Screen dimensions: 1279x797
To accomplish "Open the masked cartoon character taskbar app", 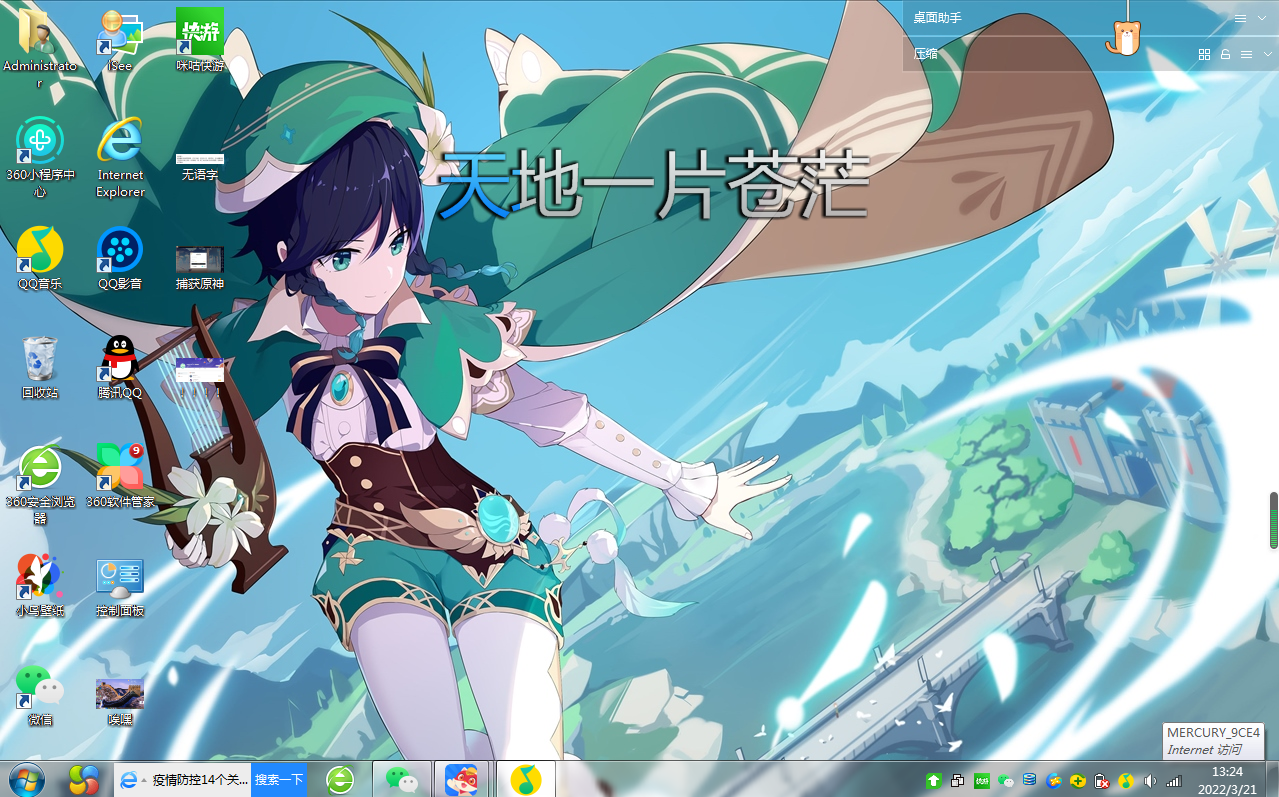I will click(461, 779).
